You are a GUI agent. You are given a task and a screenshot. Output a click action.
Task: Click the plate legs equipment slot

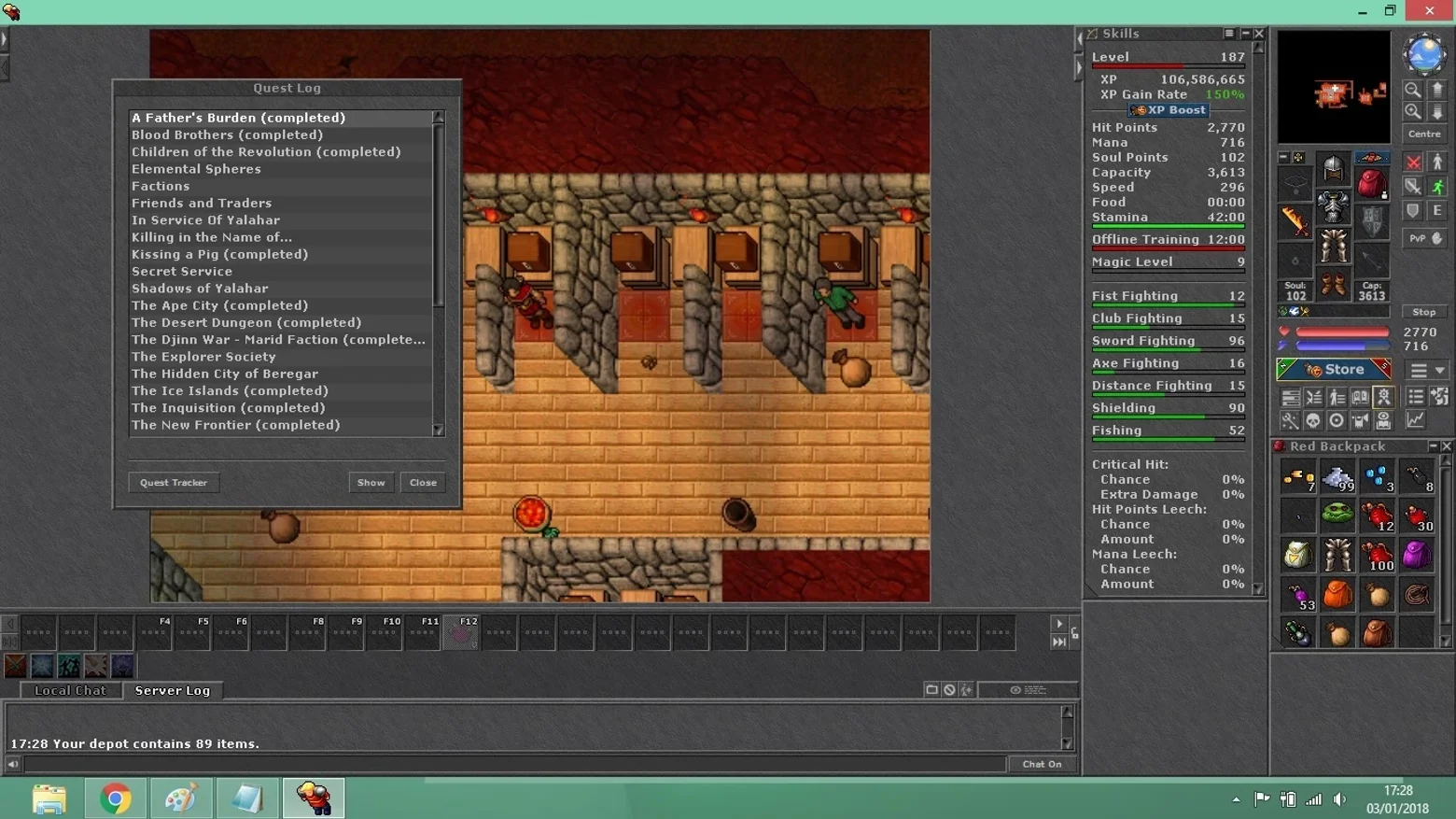(1333, 246)
